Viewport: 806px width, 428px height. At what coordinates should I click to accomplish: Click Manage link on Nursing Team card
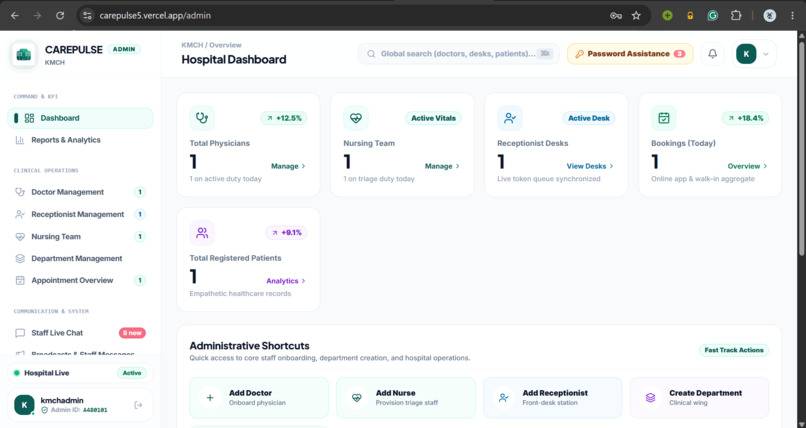click(442, 166)
